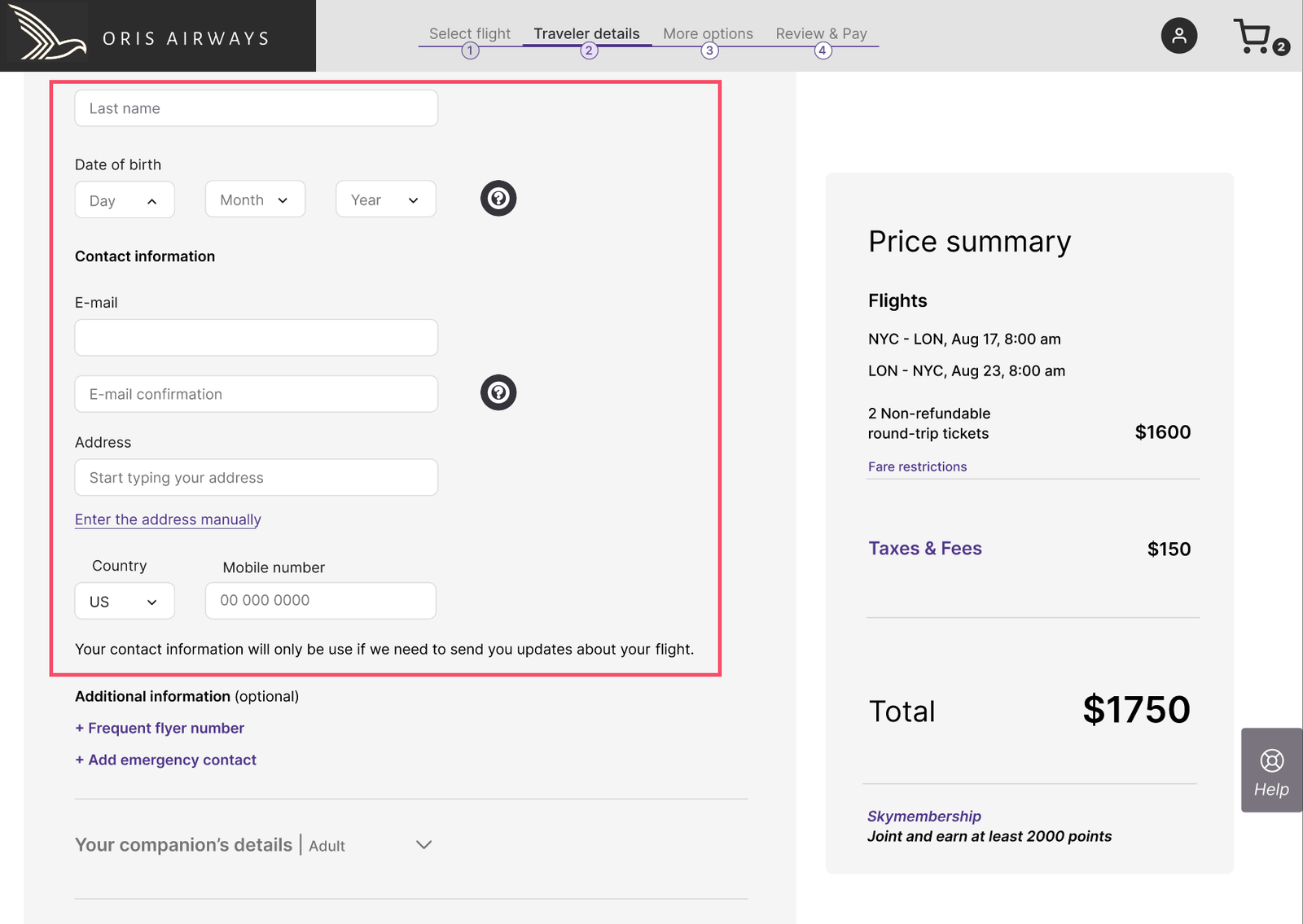Open the Help lifebuoy widget

[x=1271, y=770]
